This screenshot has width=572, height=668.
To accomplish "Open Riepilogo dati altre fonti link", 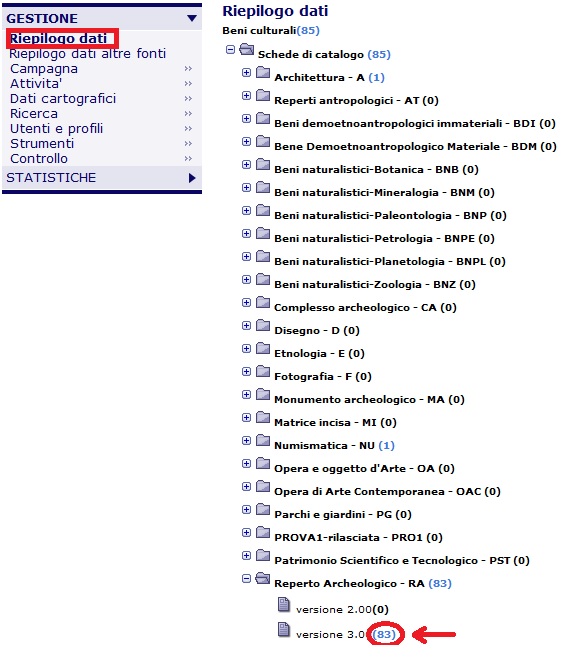I will [88, 54].
